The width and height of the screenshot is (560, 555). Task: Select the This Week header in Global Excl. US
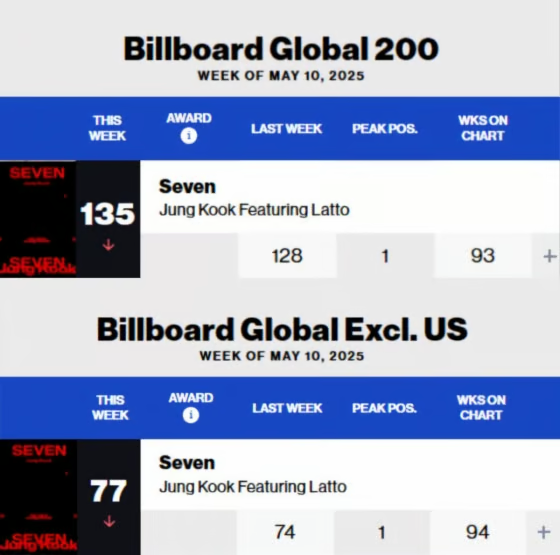click(x=110, y=408)
